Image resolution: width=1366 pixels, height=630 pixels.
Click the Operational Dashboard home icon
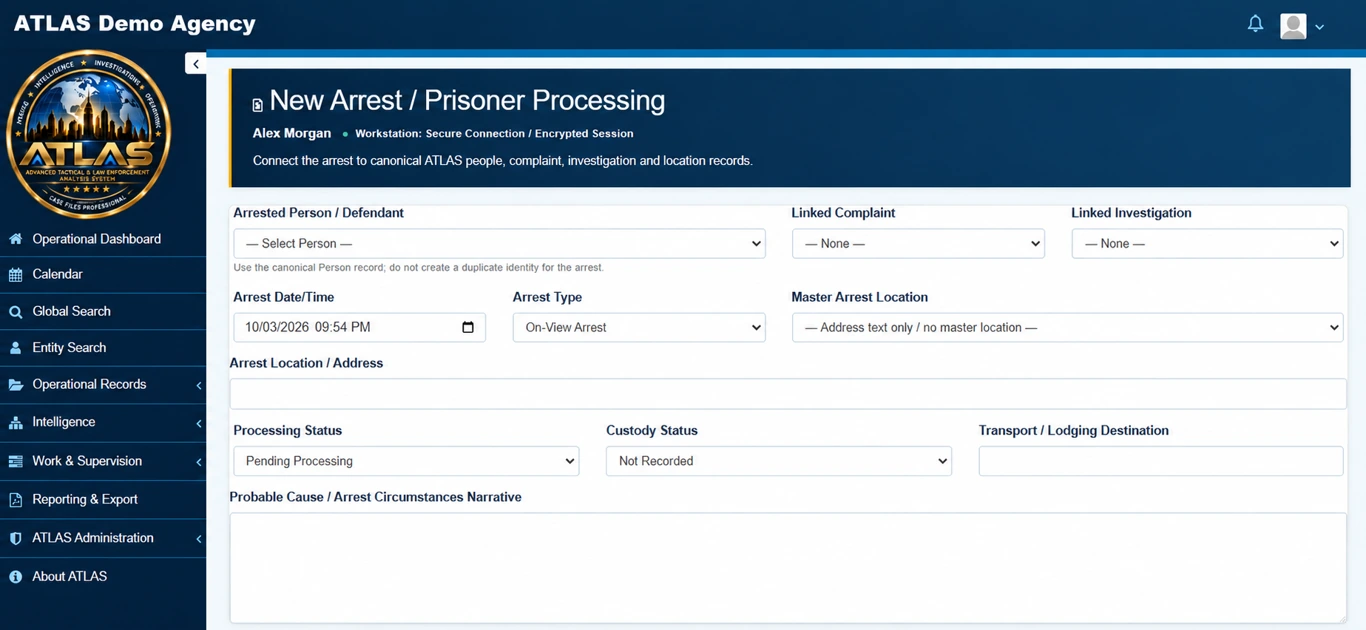click(x=16, y=239)
